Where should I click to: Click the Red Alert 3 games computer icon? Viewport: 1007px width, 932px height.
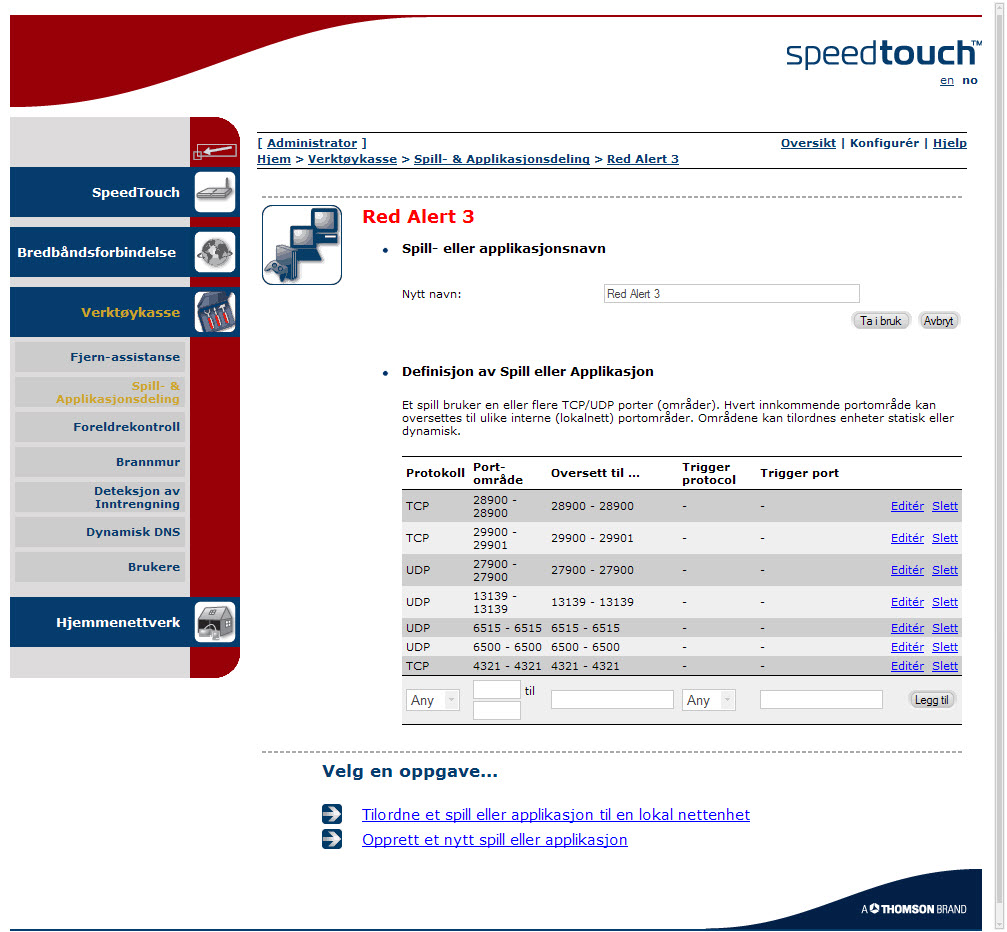pyautogui.click(x=302, y=245)
